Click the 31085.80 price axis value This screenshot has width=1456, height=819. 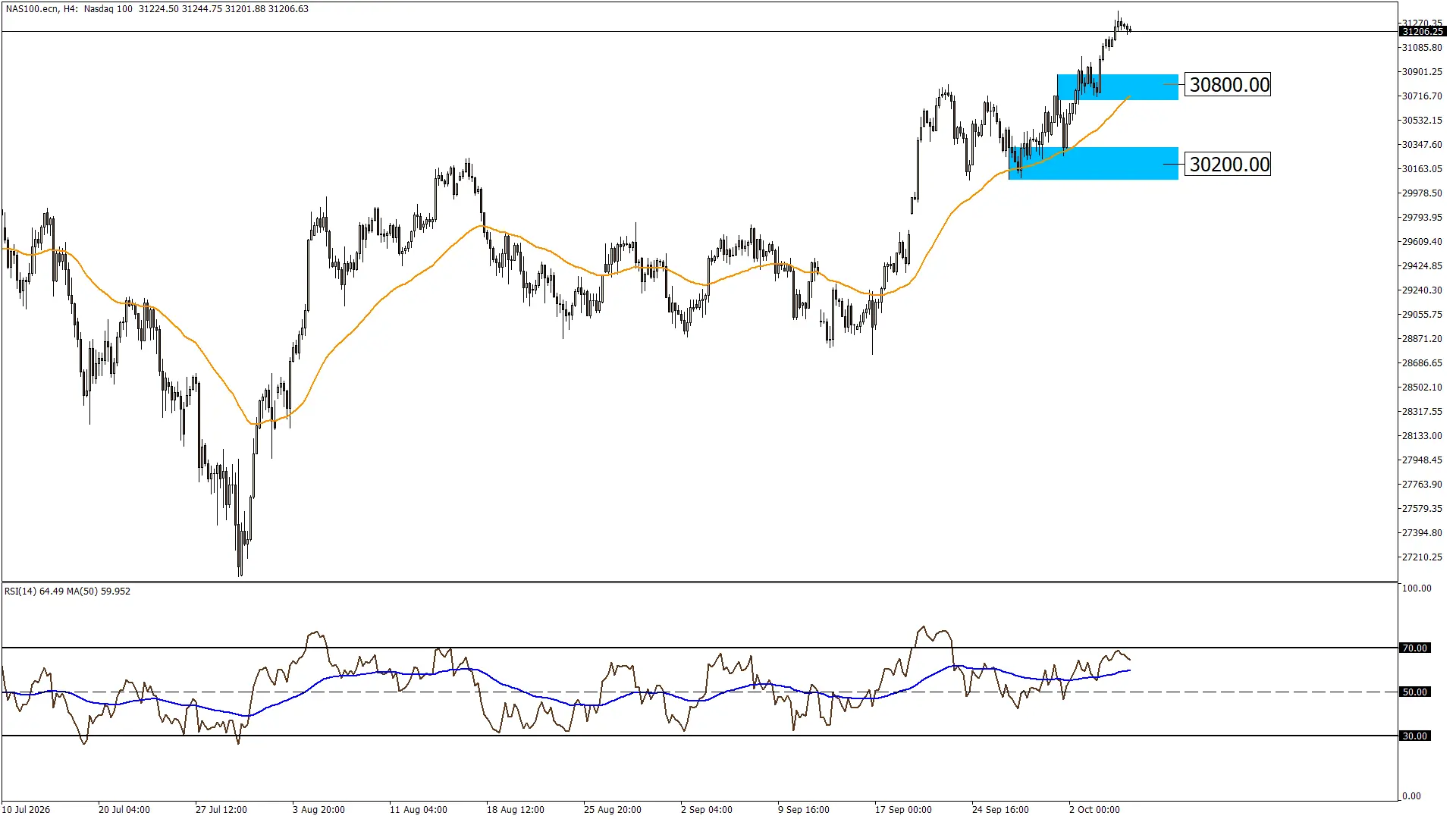pos(1422,48)
